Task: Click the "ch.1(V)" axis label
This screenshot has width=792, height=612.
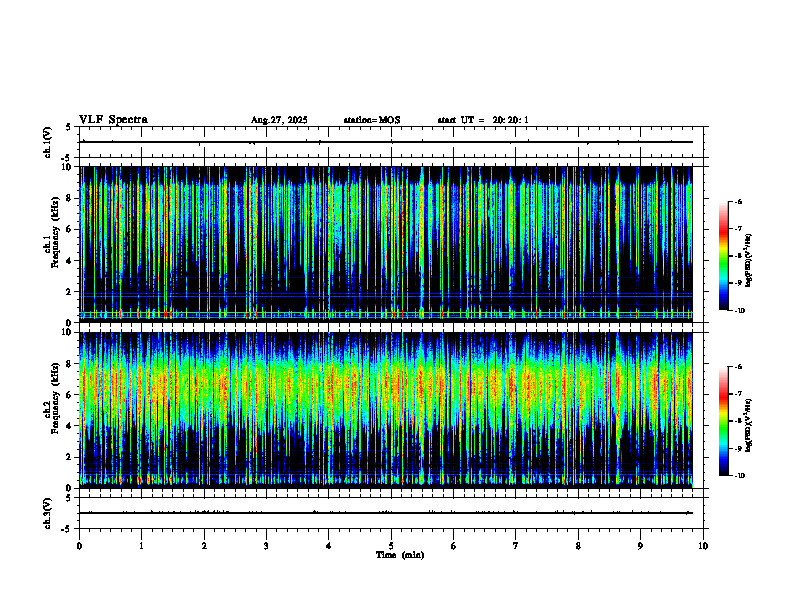Action: [47, 142]
